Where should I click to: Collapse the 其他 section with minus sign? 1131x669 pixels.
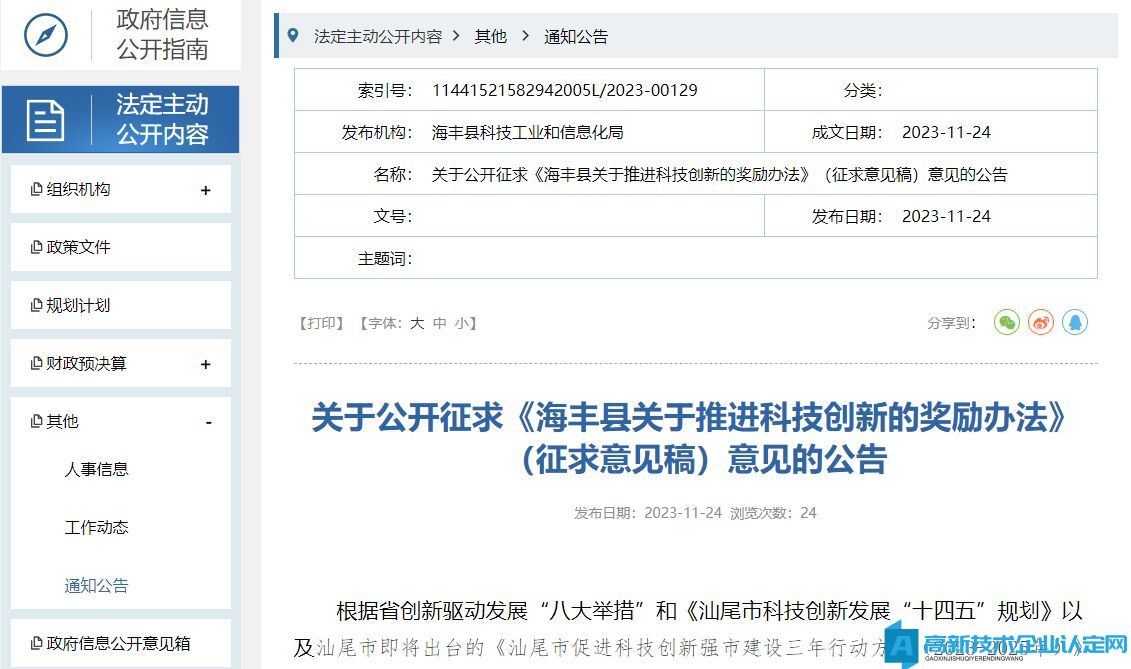tap(208, 422)
